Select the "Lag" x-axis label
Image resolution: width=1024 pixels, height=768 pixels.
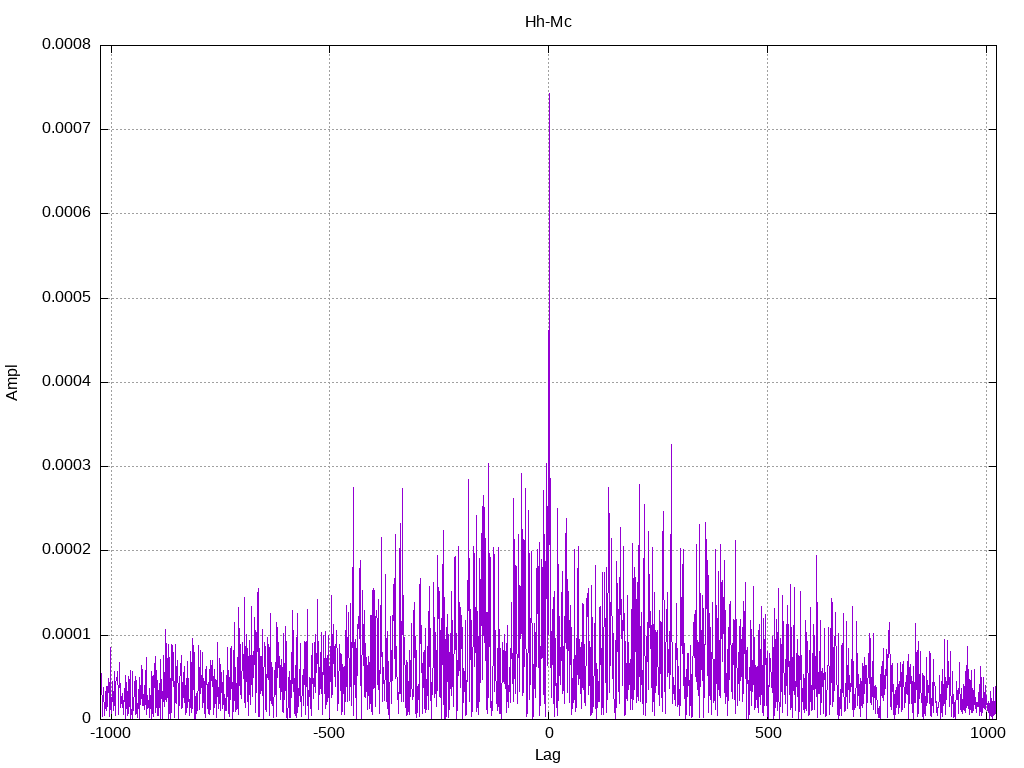[548, 755]
